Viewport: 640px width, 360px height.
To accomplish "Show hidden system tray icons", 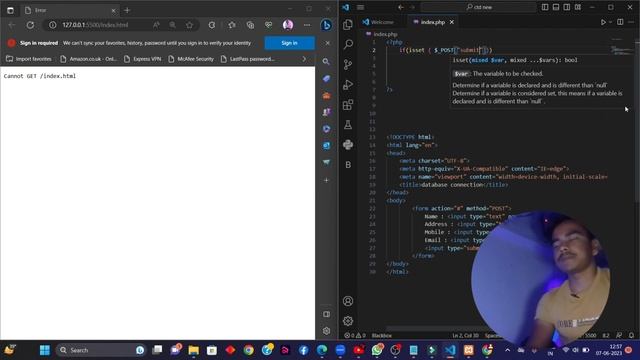I will coord(507,350).
